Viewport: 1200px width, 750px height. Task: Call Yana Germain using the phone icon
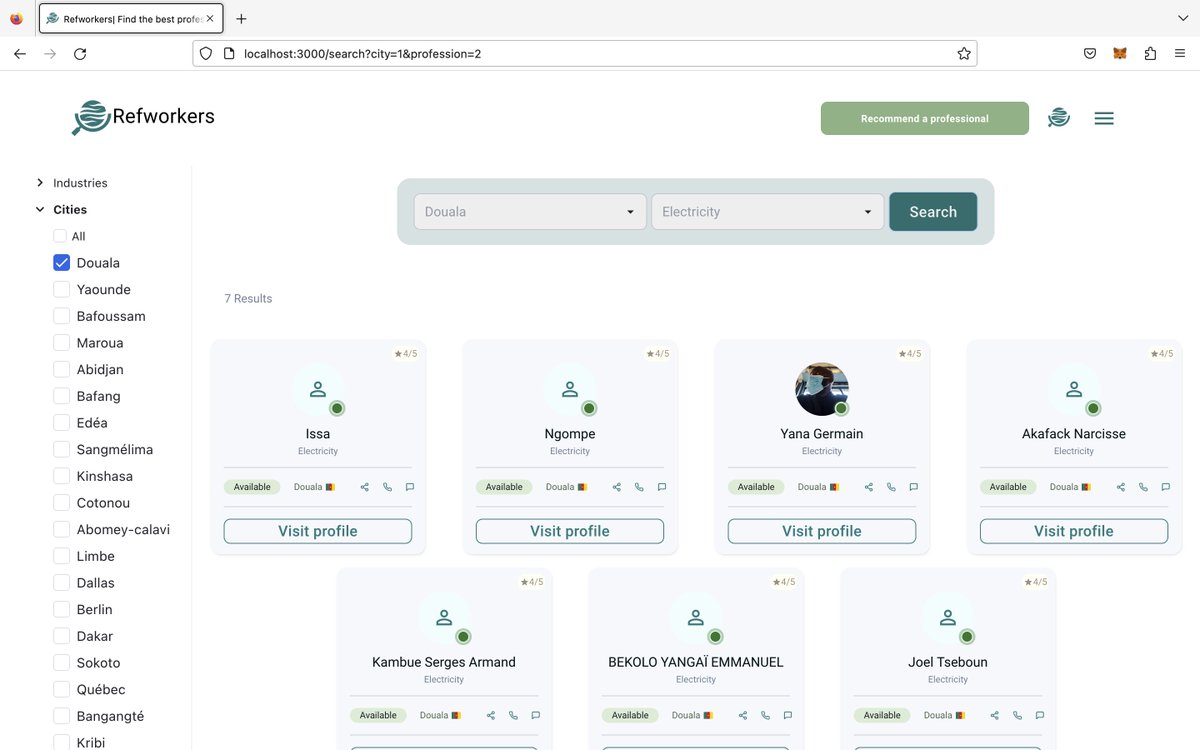(x=891, y=487)
